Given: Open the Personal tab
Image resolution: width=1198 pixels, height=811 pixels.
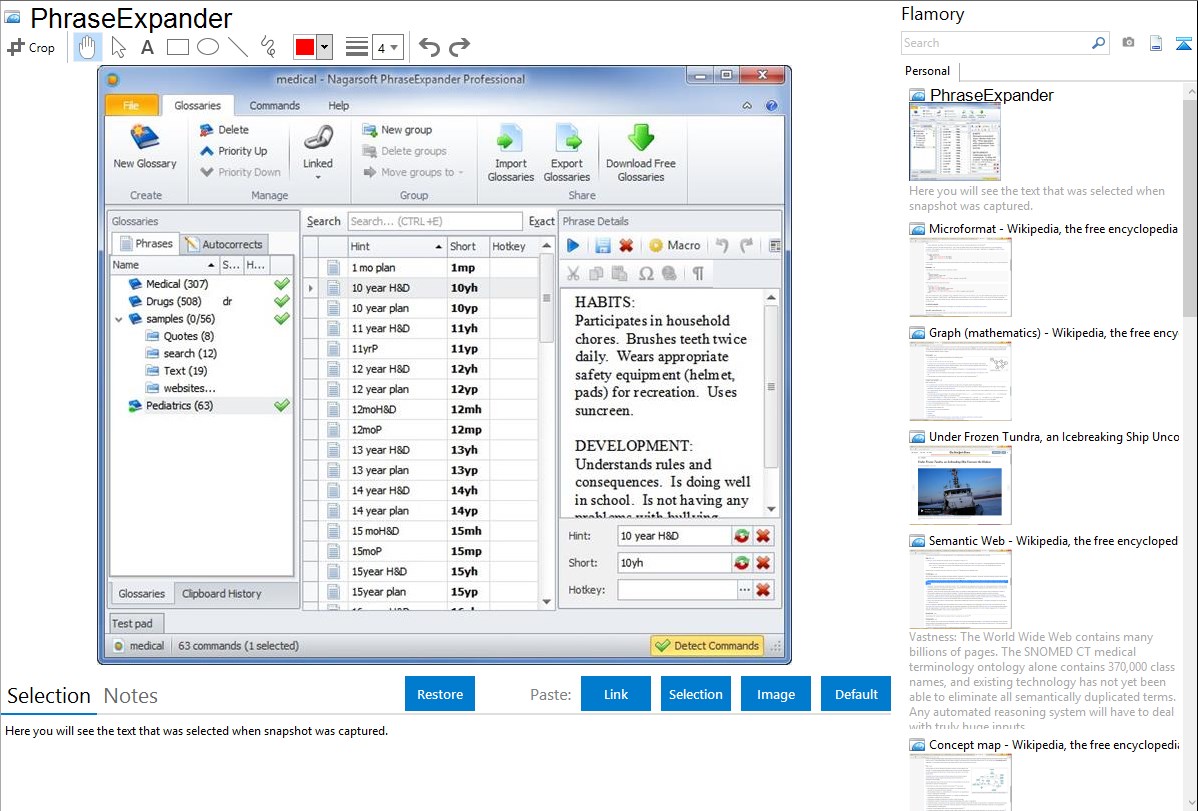Looking at the screenshot, I should click(927, 71).
